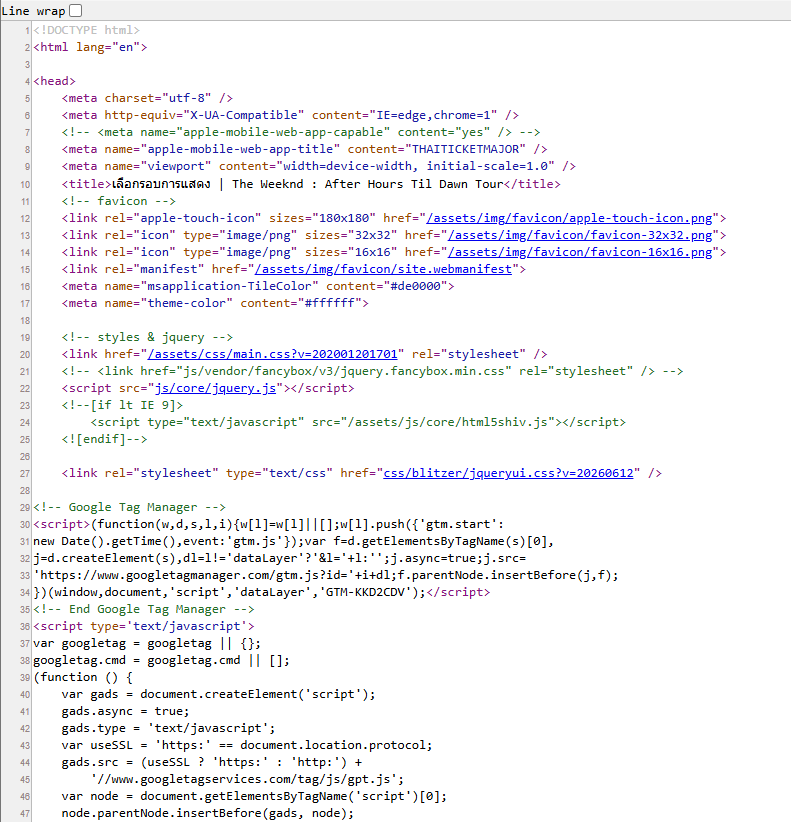Click the '<!--[if lt IE 9]>' conditional comment
The height and width of the screenshot is (822, 791).
pyautogui.click(x=122, y=405)
